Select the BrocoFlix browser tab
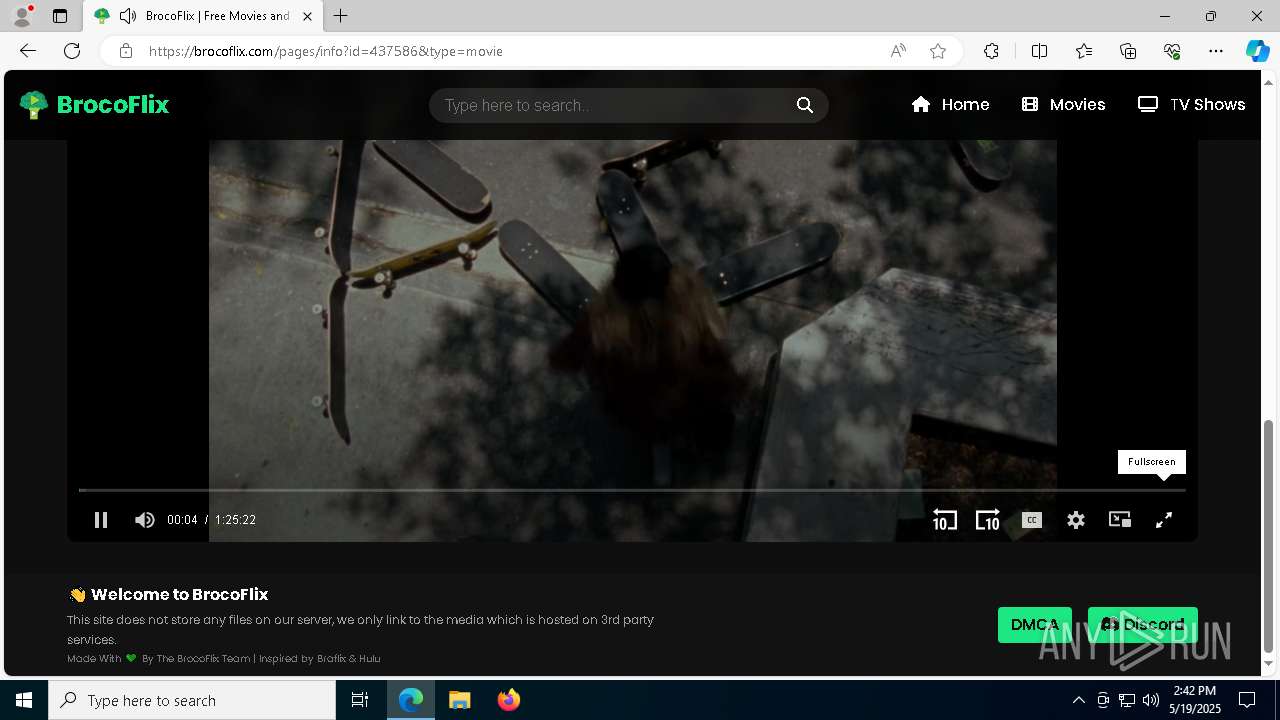 [203, 16]
